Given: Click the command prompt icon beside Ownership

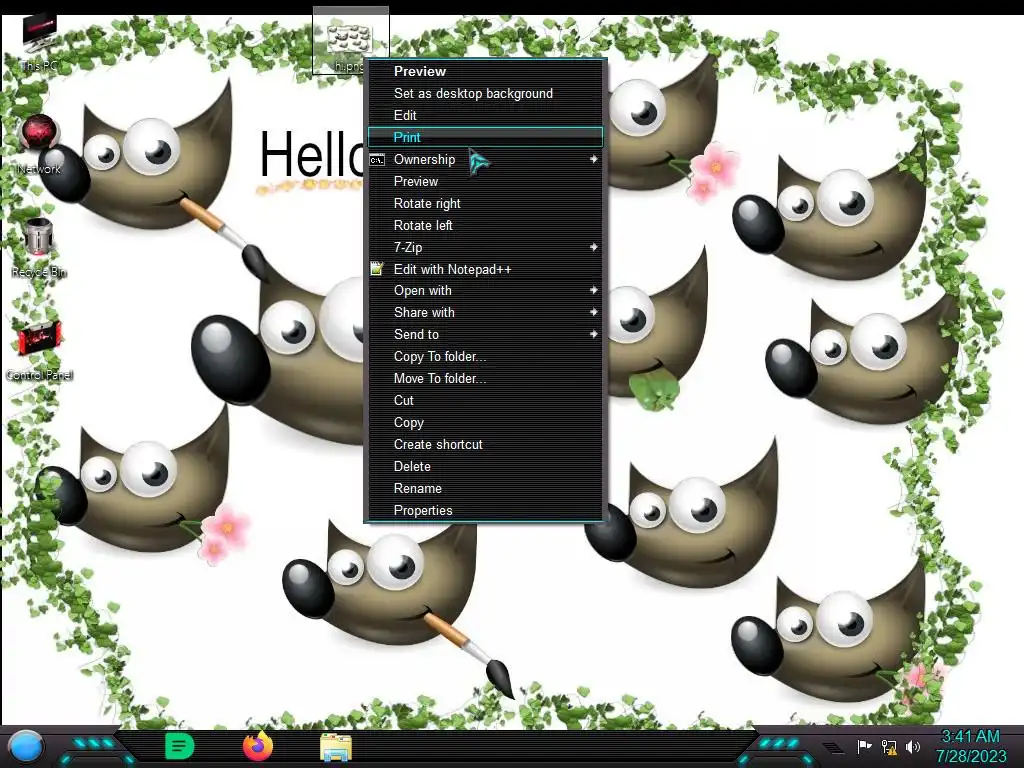Looking at the screenshot, I should pos(377,160).
